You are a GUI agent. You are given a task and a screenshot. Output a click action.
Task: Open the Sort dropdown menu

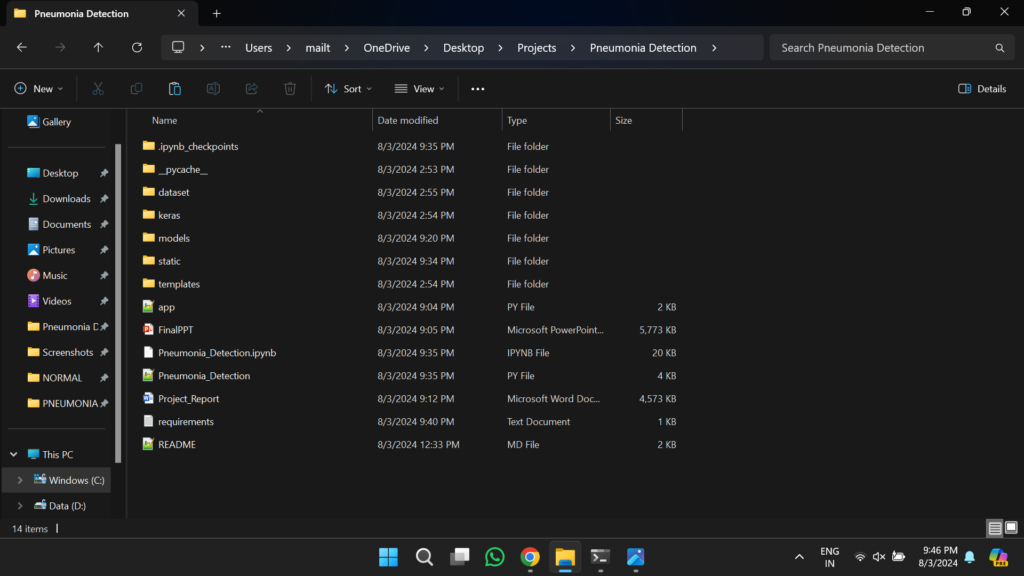(348, 89)
